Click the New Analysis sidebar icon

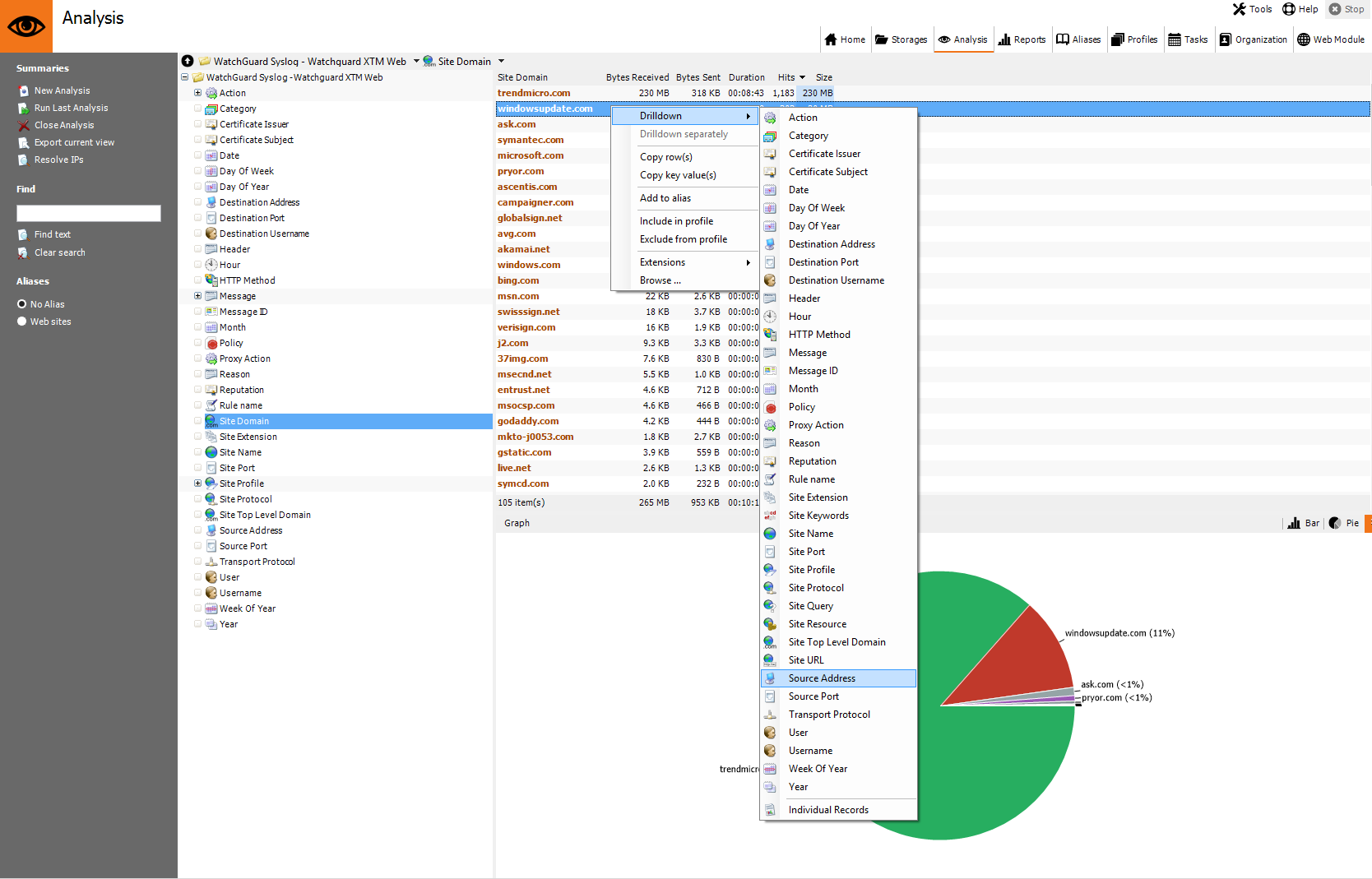coord(23,90)
